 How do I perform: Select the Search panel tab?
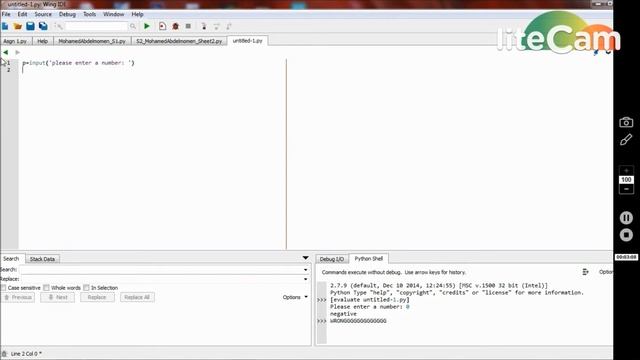coord(11,259)
